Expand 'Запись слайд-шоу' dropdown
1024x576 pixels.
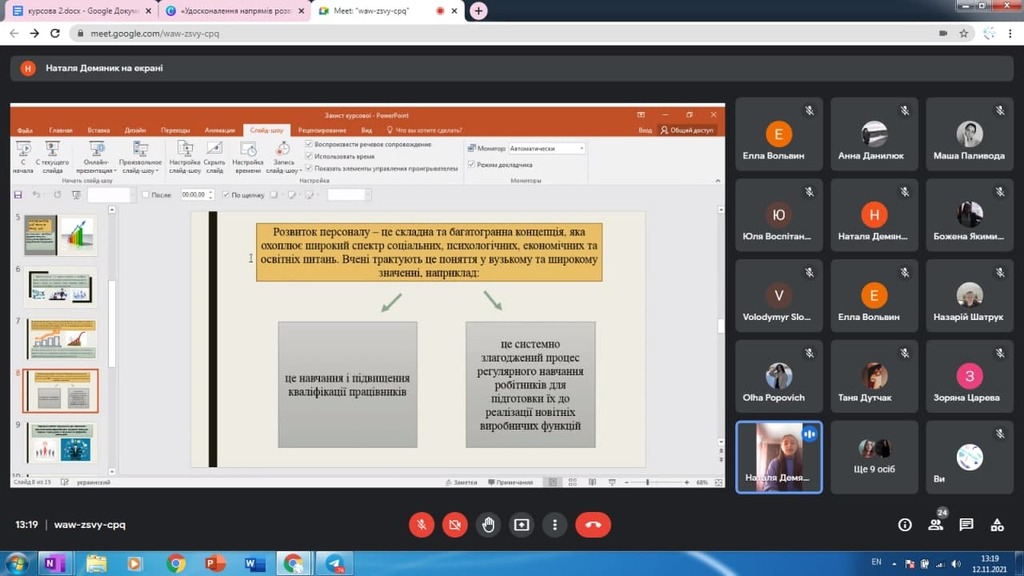[x=283, y=171]
